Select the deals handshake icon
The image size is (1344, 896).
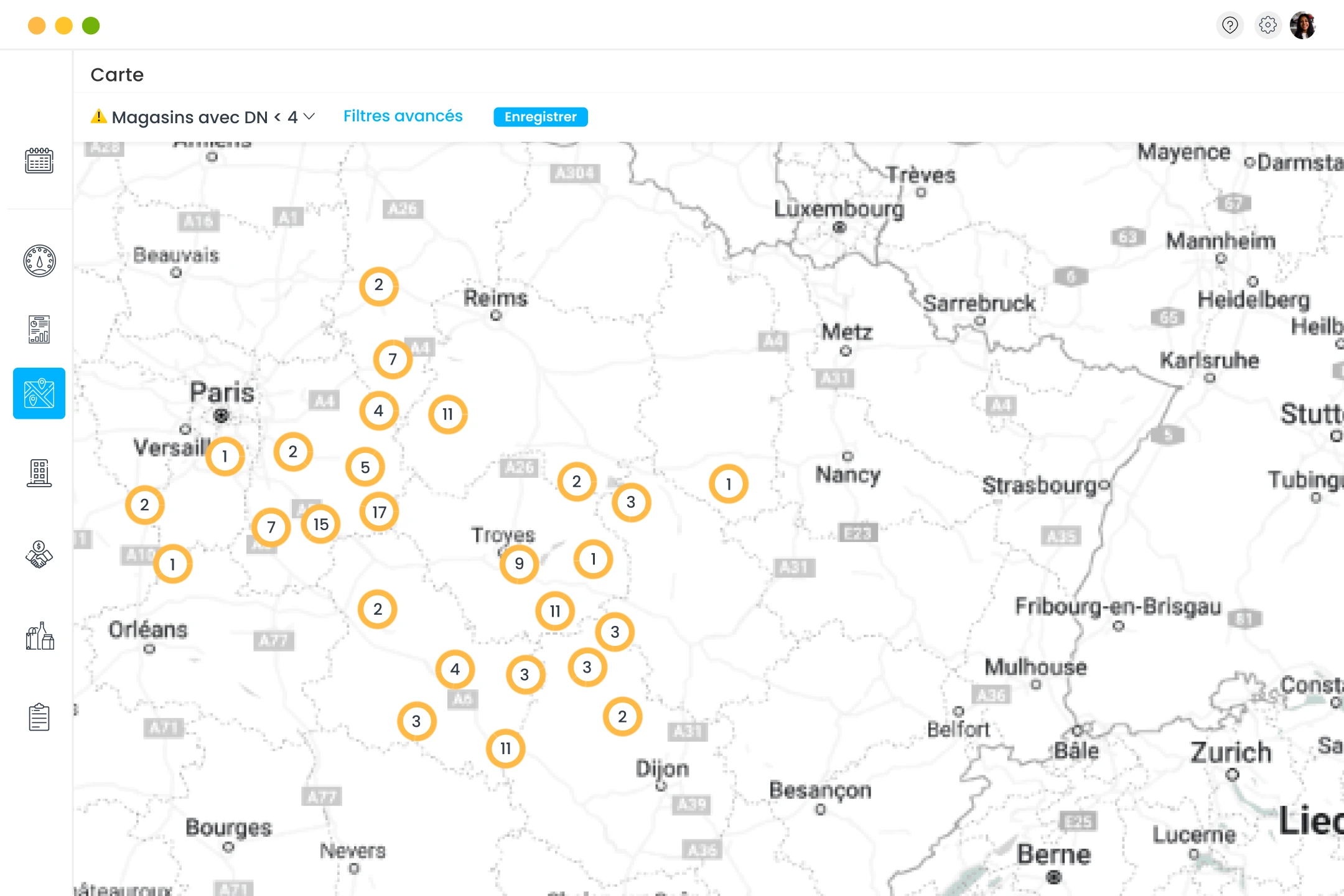tap(39, 554)
